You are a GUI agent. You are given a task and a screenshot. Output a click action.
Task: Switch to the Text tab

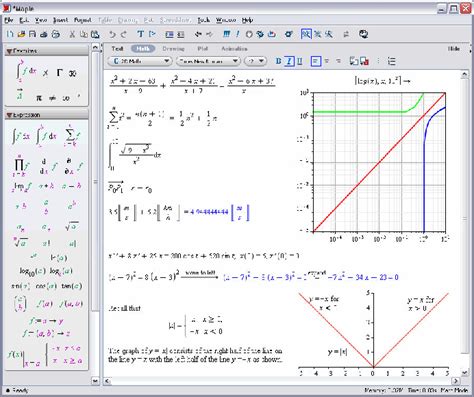[x=117, y=49]
